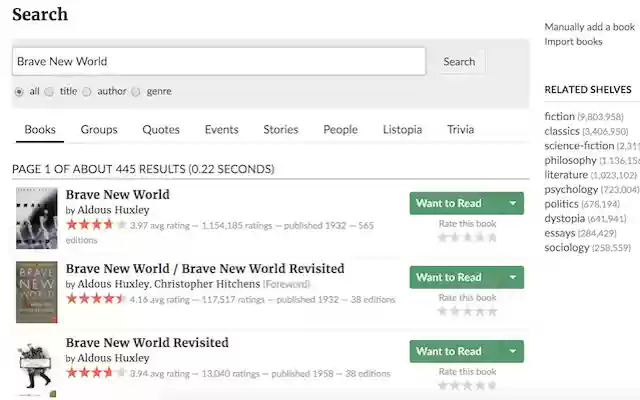Switch to the Trivia tab
Viewport: 640px width, 400px height.
460,130
